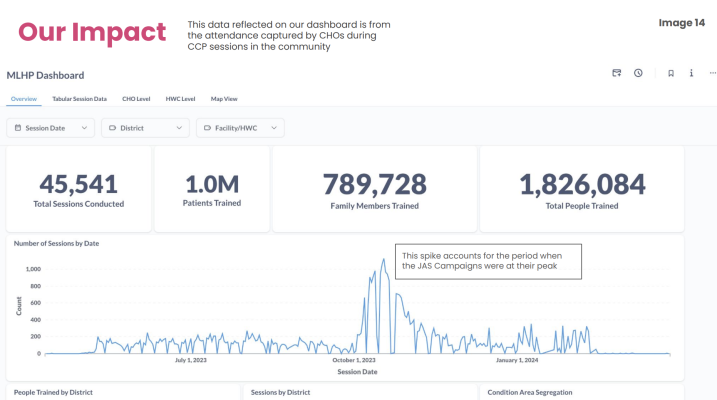Click the dashboard info icon

(691, 73)
